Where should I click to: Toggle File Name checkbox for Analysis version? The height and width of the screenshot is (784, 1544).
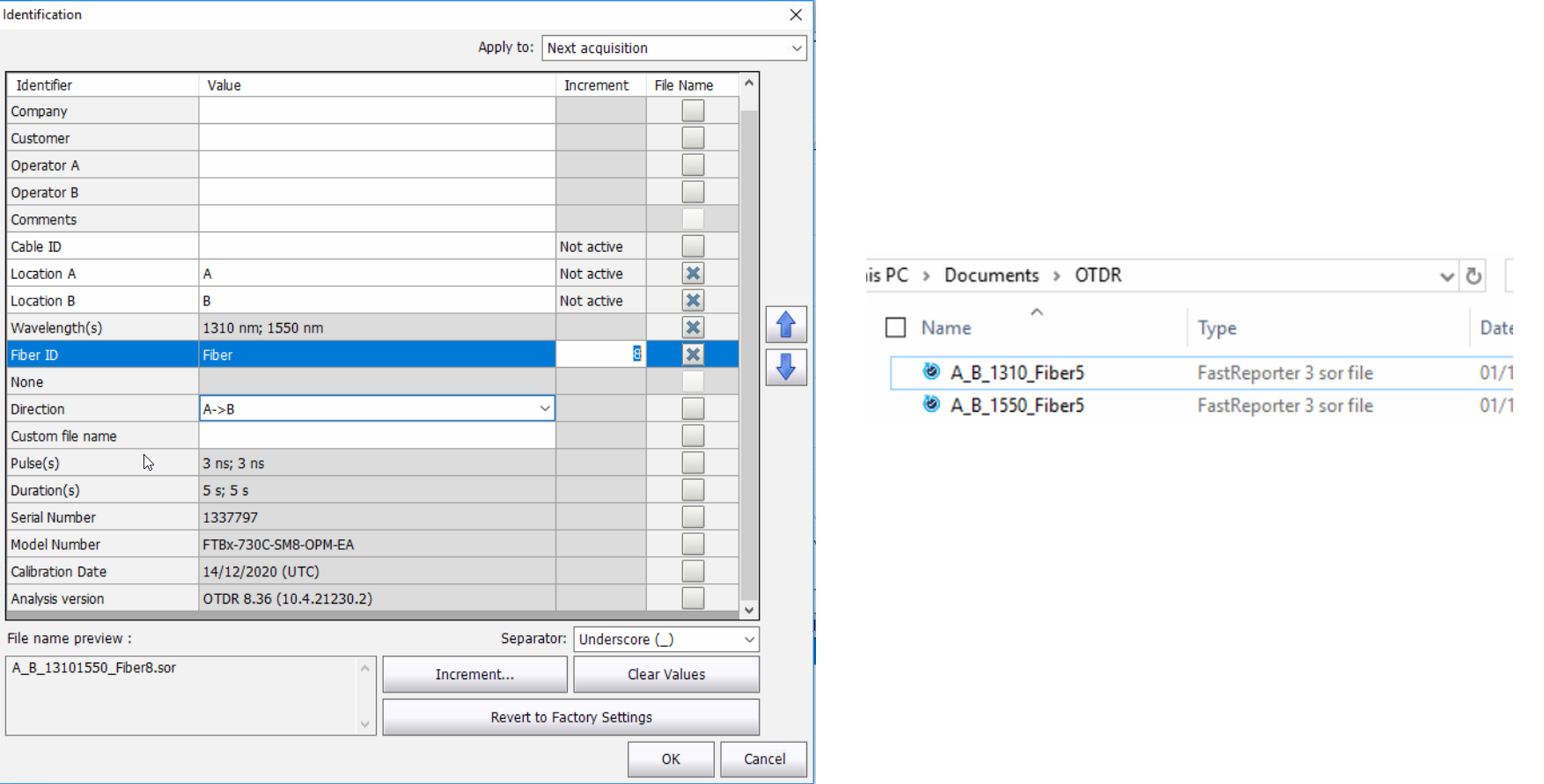pos(693,598)
